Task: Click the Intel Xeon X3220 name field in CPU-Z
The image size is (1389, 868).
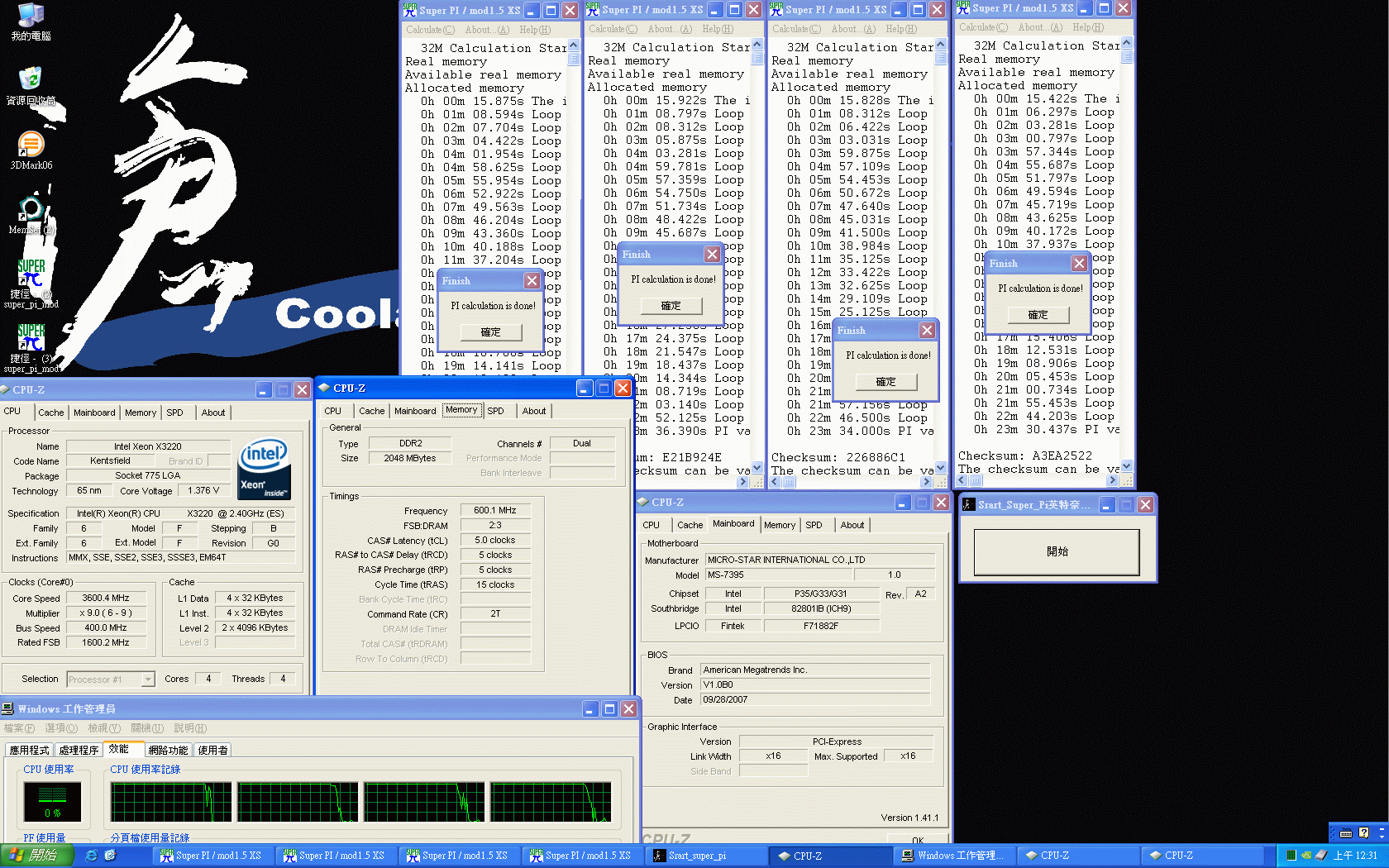Action: click(149, 446)
